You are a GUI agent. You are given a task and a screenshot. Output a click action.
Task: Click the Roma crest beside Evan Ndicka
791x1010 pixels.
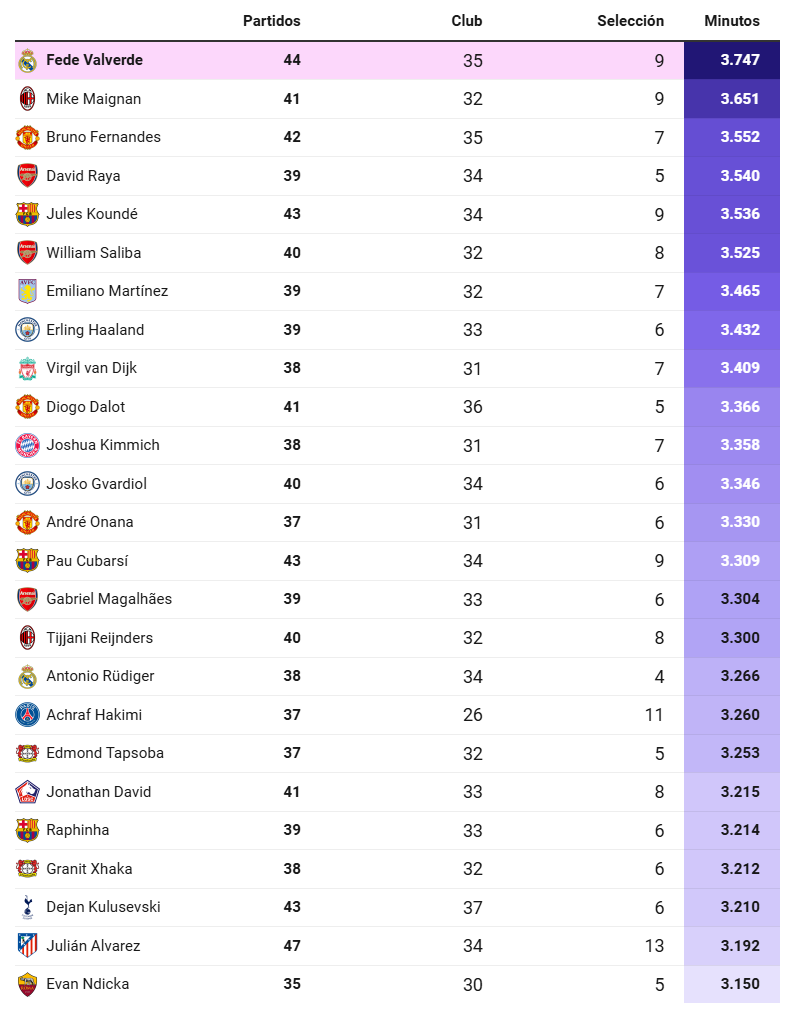[27, 984]
